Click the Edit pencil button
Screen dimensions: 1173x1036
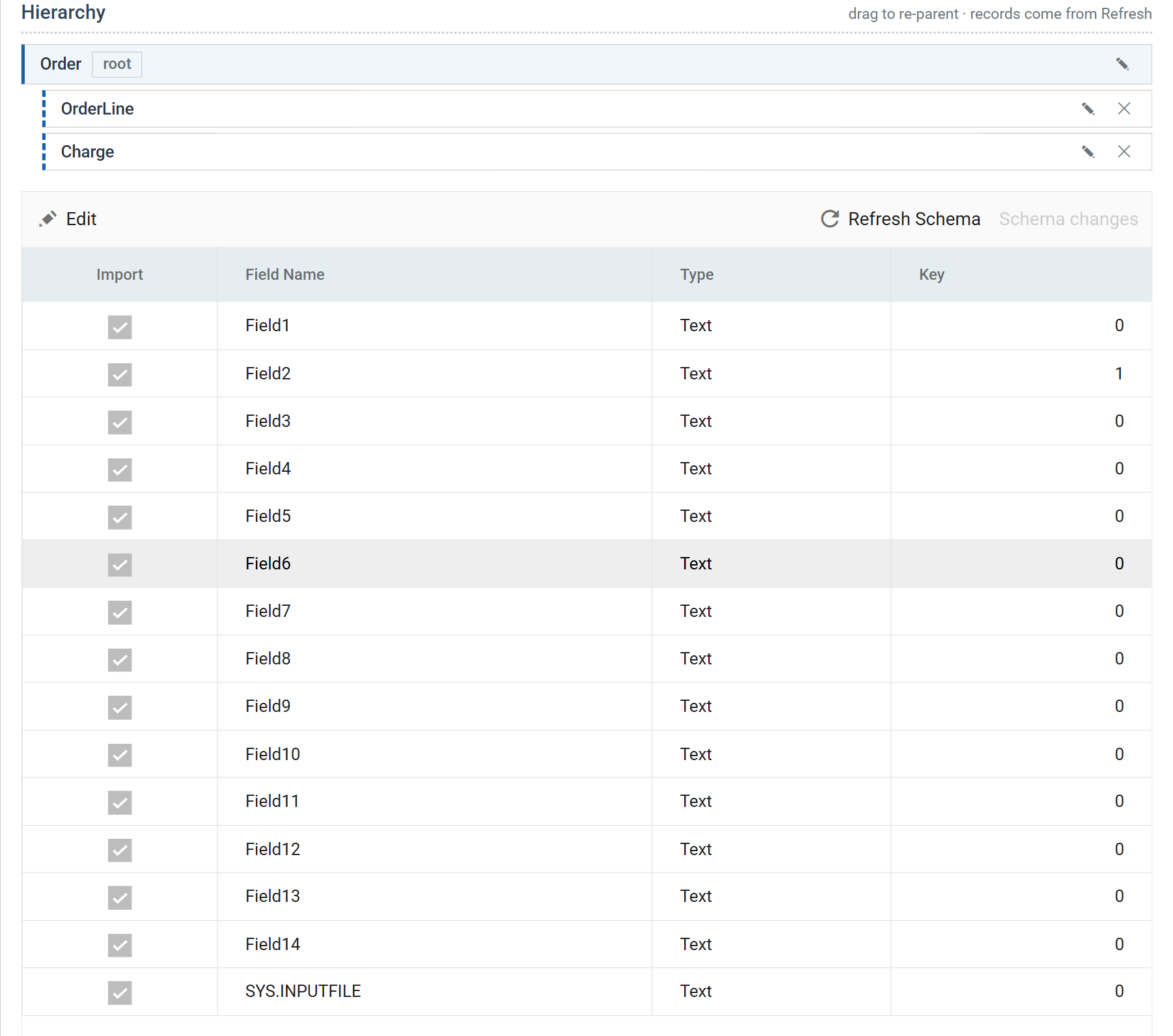[x=68, y=219]
